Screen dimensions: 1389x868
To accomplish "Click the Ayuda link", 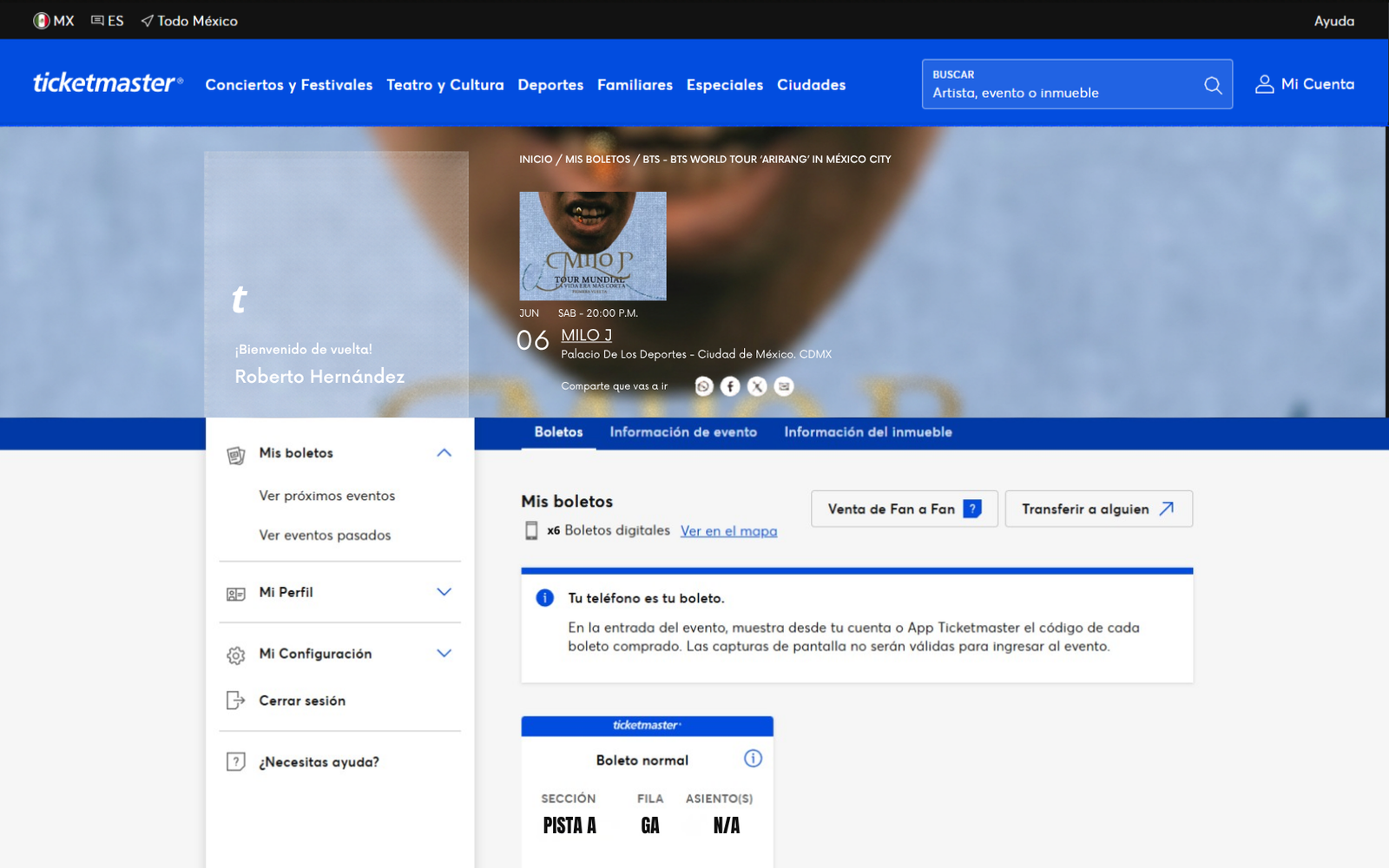I will [1334, 21].
